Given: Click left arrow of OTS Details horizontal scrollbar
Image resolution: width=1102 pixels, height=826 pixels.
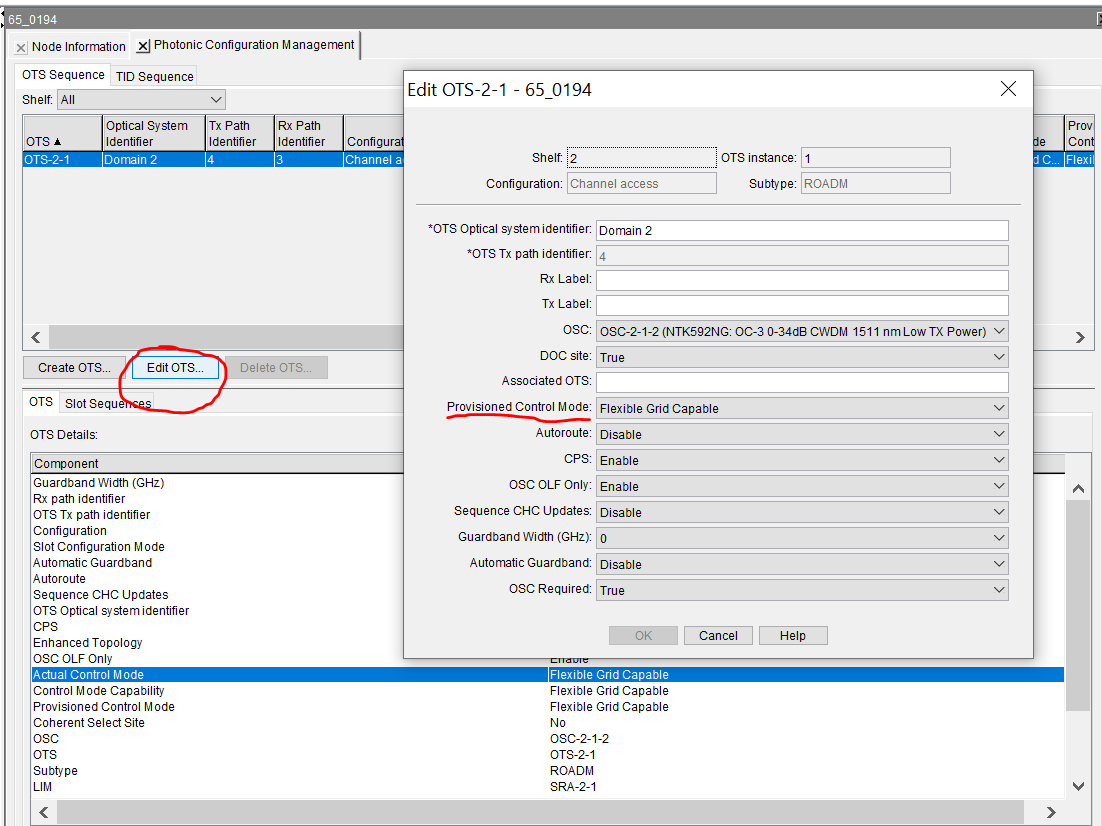Looking at the screenshot, I should coord(44,812).
